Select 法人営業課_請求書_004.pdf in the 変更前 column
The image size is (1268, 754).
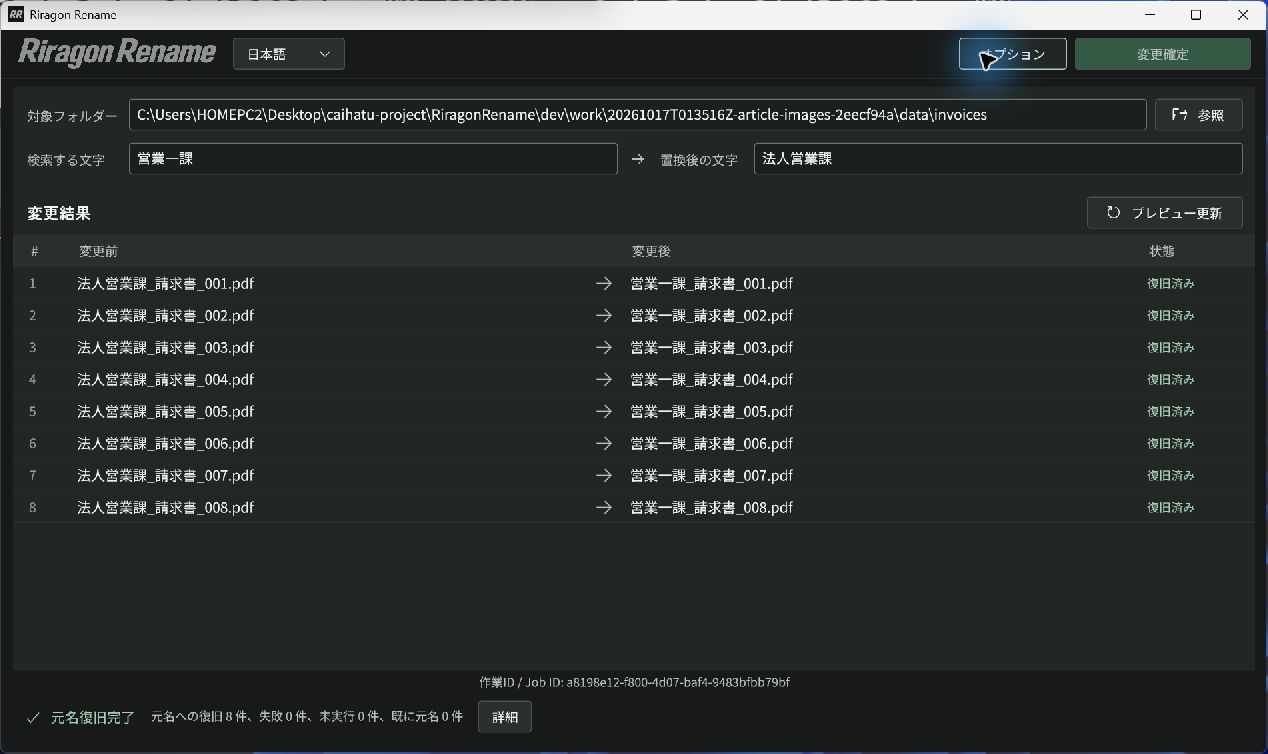pyautogui.click(x=166, y=379)
